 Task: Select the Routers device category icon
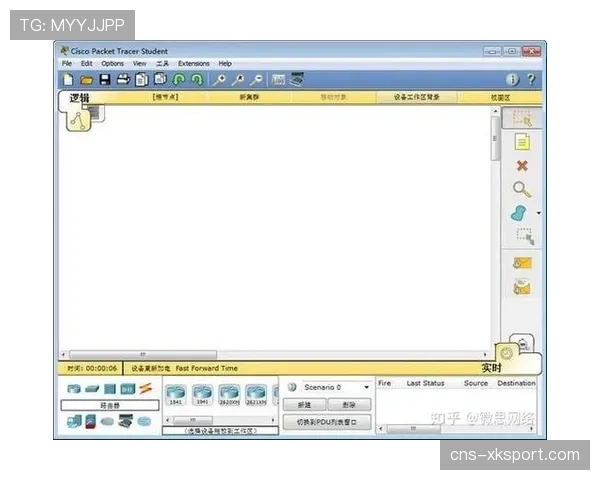(x=74, y=389)
